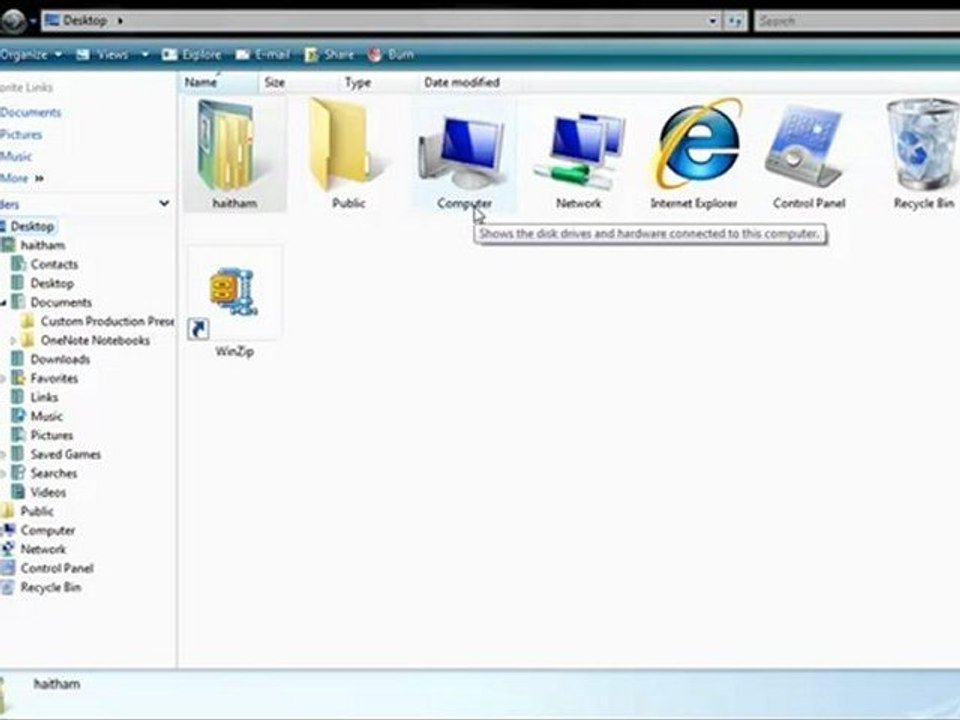This screenshot has height=720, width=960.
Task: Click the Views toolbar button
Action: [103, 54]
